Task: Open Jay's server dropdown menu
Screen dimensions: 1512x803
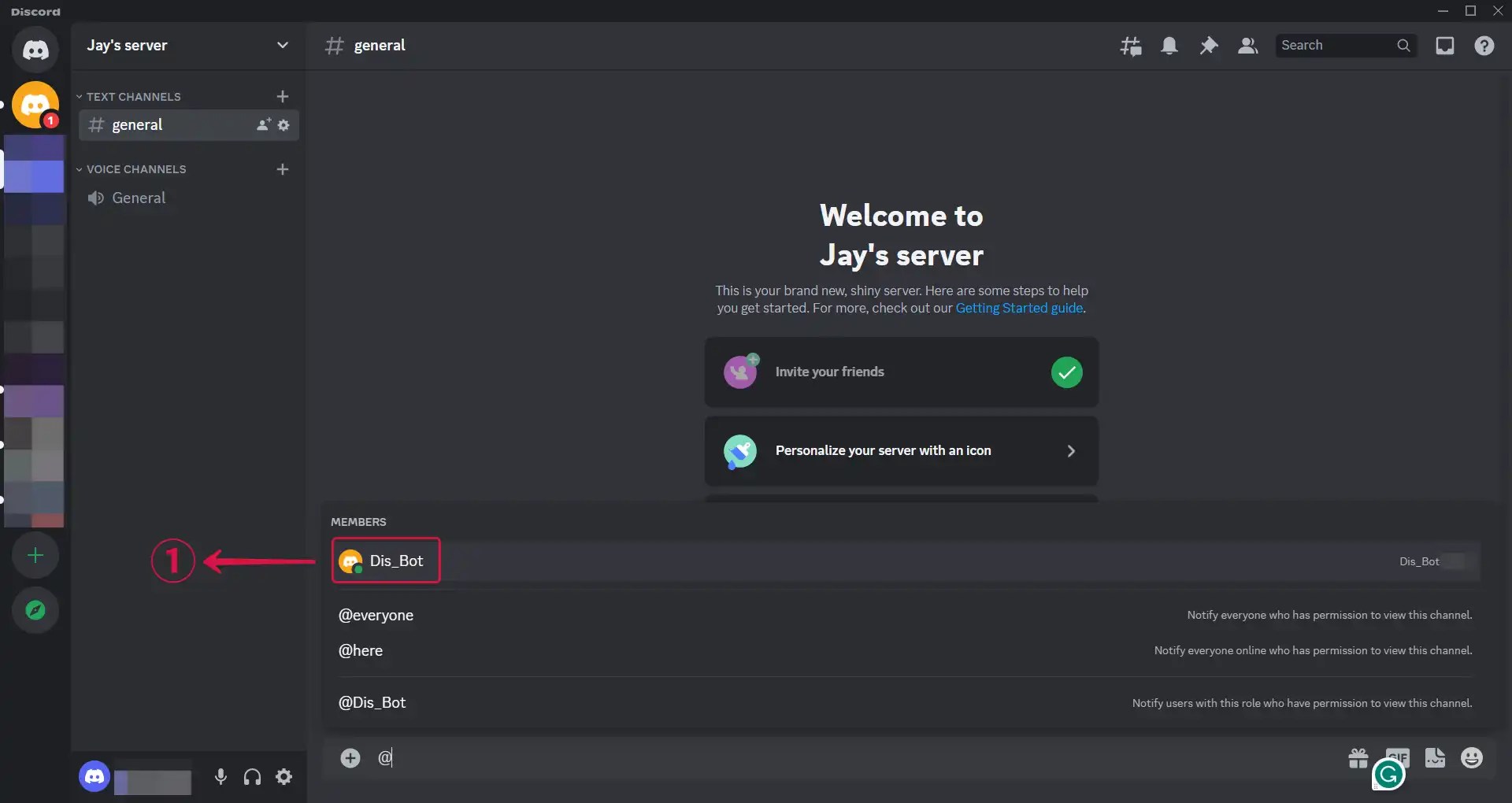Action: point(188,46)
